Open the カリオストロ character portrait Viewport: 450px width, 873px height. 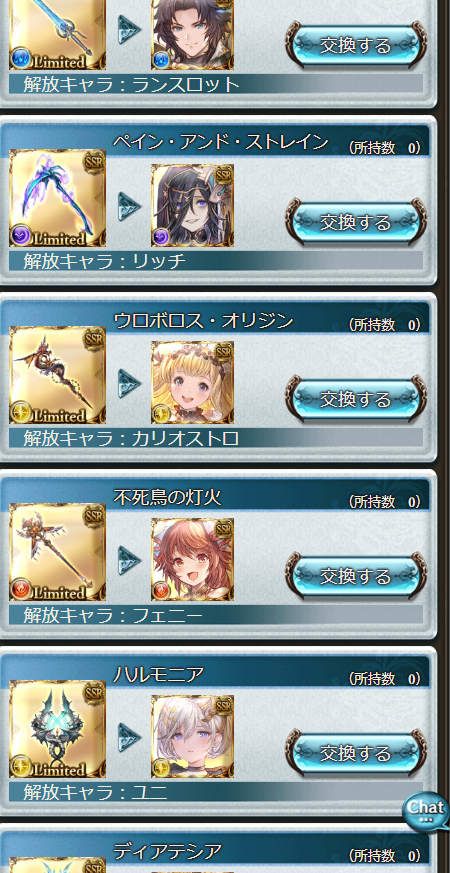193,382
